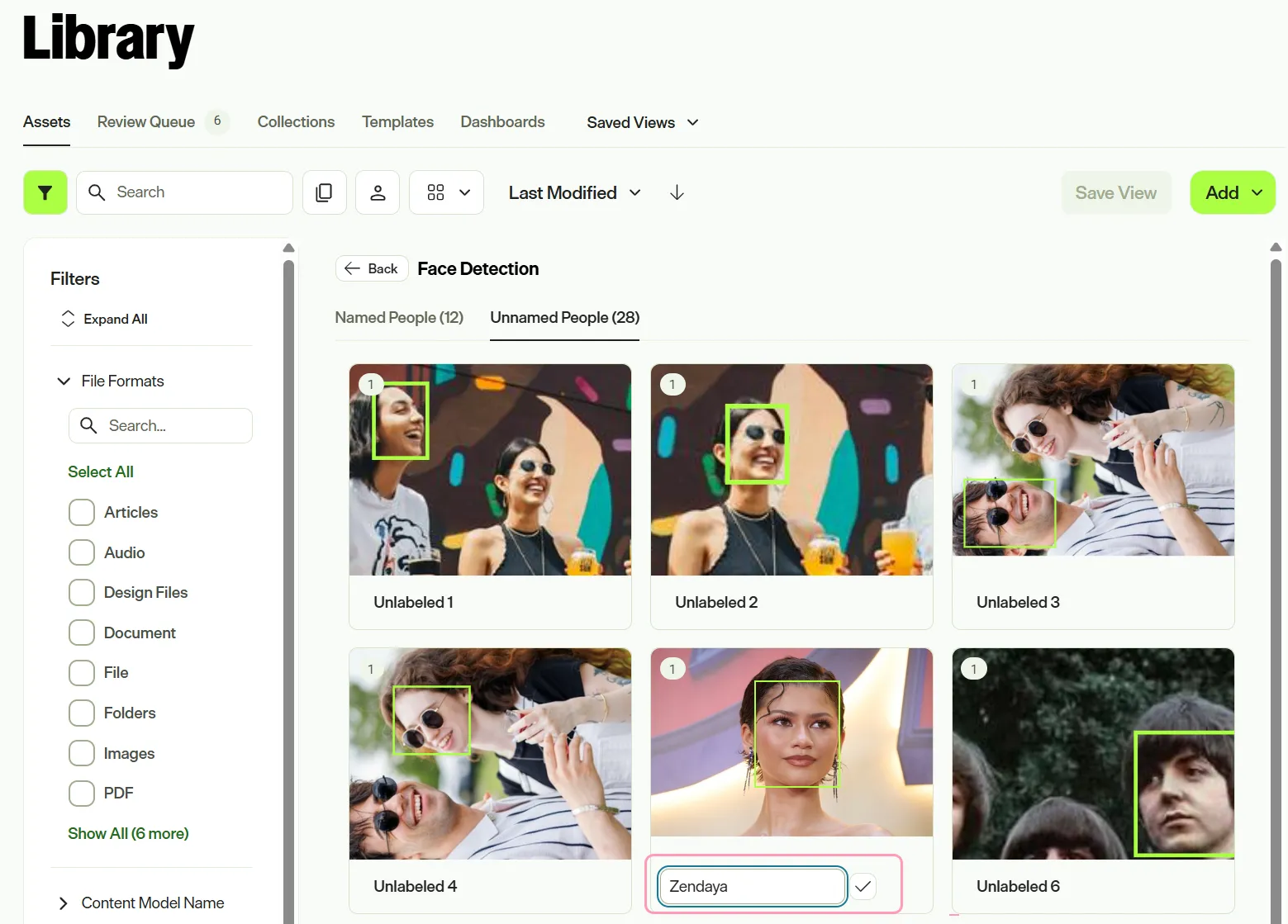Open the person face detection icon

pos(378,192)
